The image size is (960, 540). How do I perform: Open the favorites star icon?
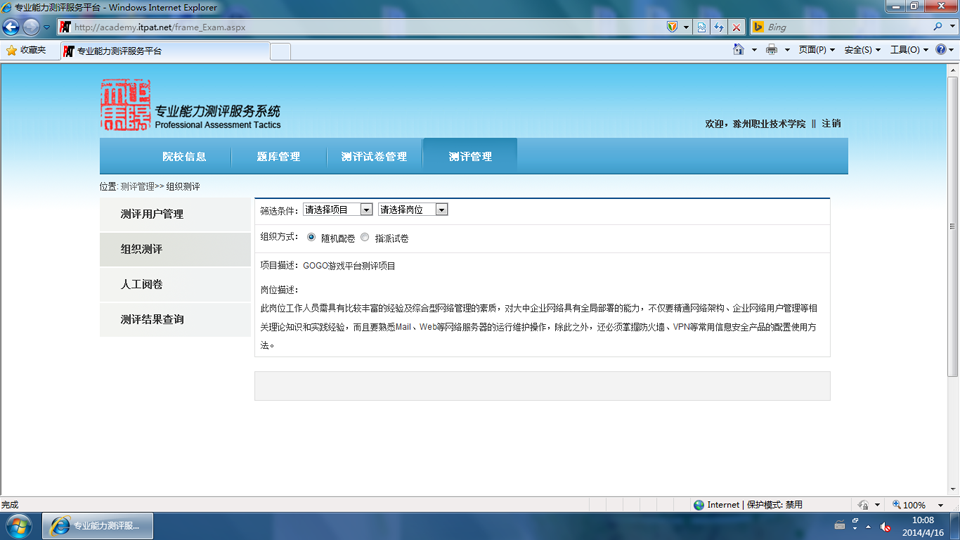[11, 50]
